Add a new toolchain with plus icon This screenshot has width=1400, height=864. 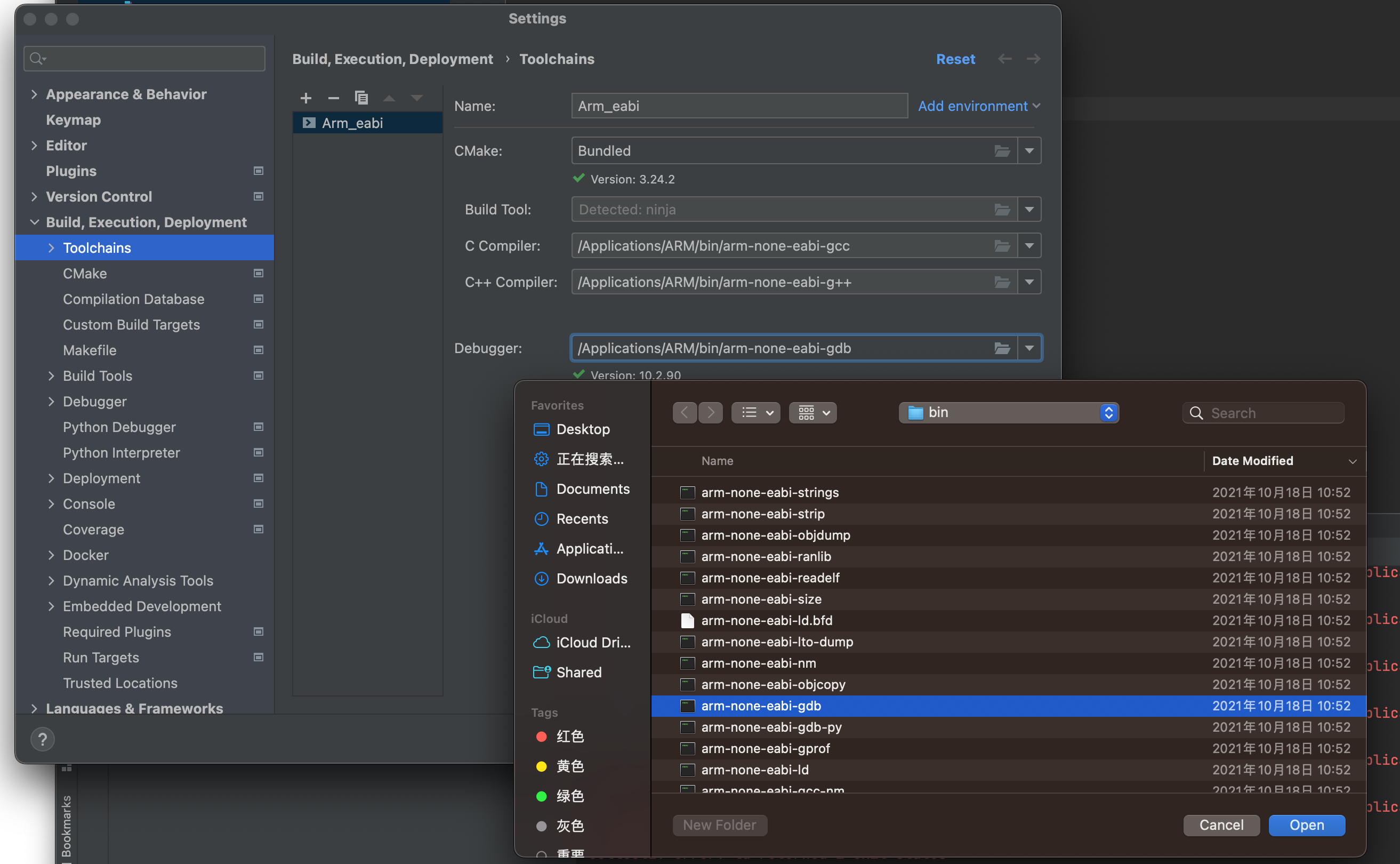tap(305, 98)
